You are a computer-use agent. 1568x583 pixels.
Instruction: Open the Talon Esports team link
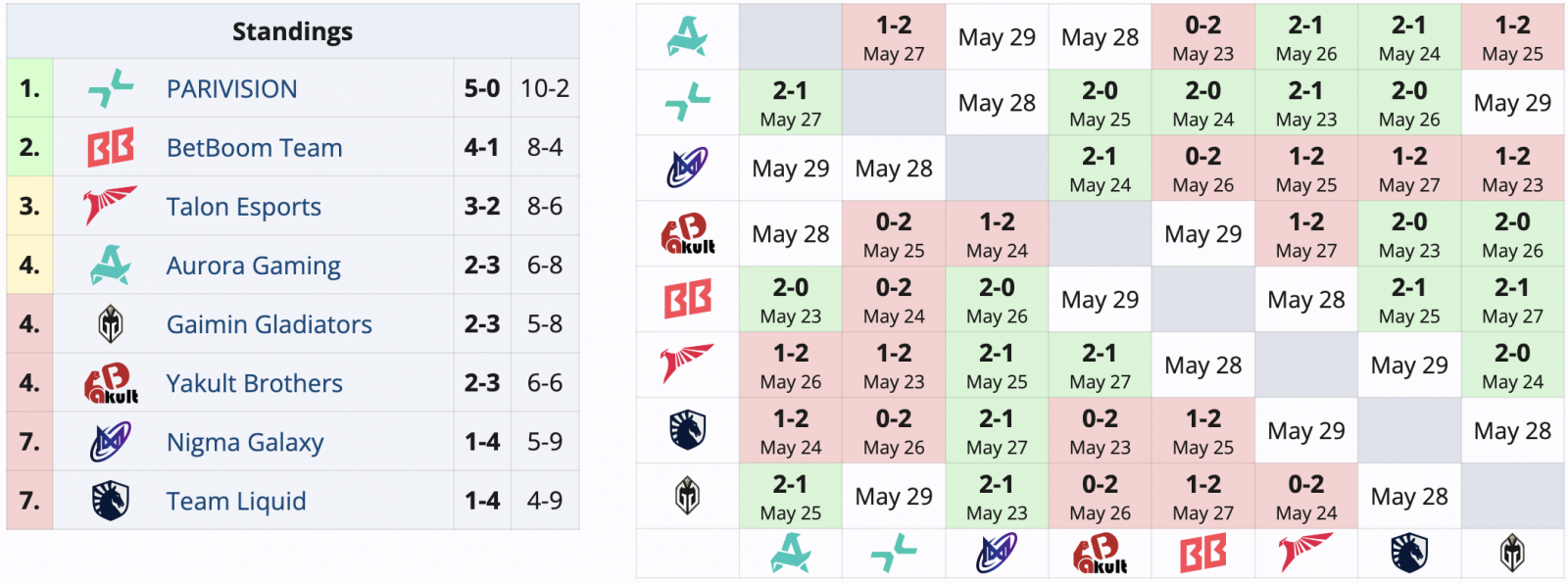tap(244, 207)
